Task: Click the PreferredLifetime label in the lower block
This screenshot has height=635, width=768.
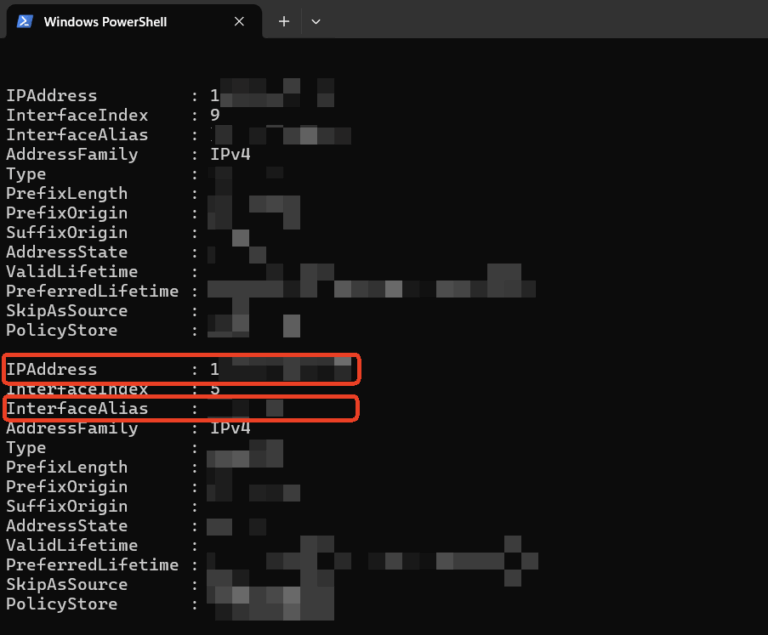Action: click(x=92, y=565)
